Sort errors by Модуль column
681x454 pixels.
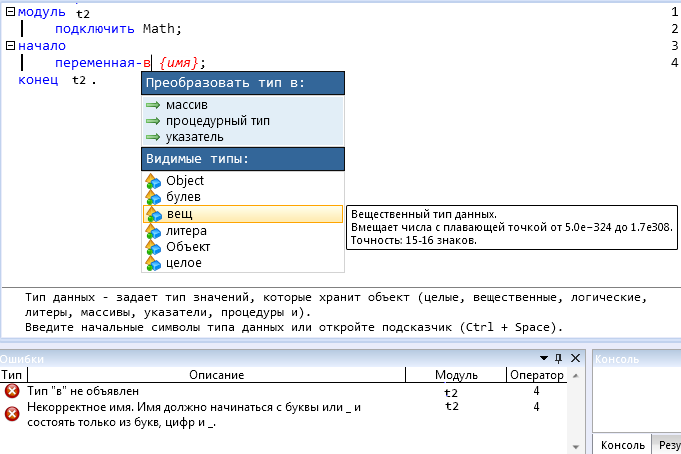(x=456, y=374)
